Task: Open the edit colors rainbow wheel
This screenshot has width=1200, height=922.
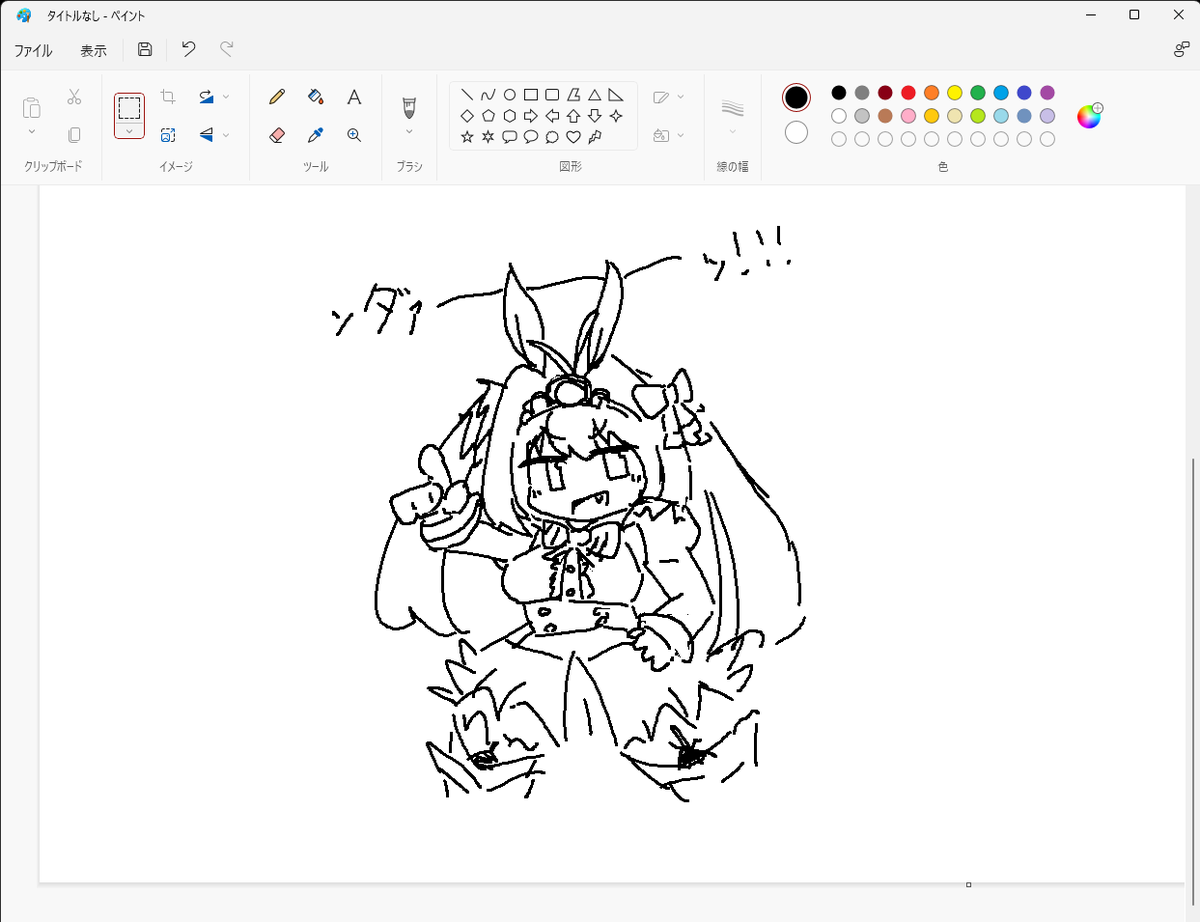Action: 1088,116
